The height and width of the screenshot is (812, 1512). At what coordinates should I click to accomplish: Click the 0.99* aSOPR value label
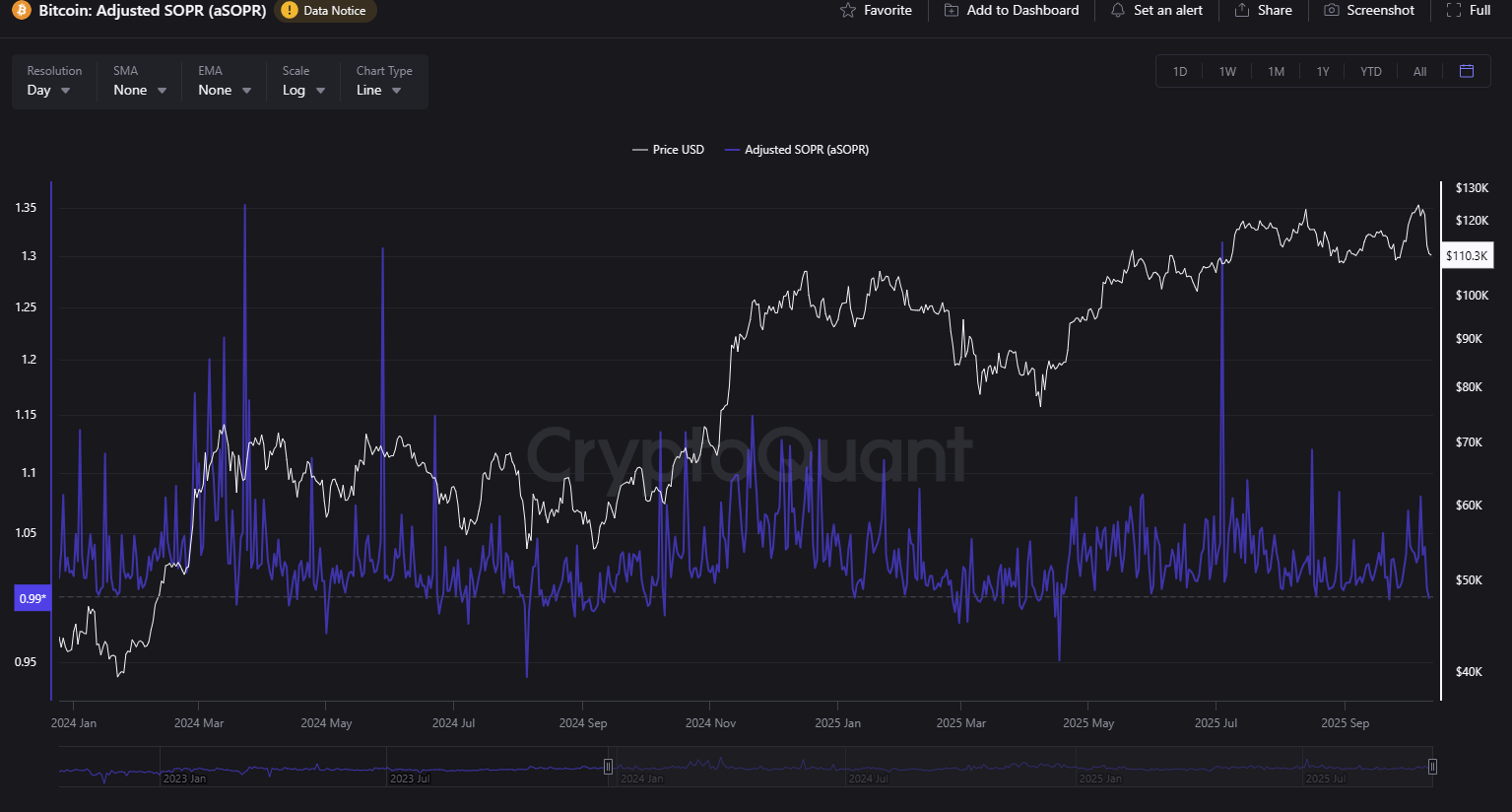pos(33,598)
